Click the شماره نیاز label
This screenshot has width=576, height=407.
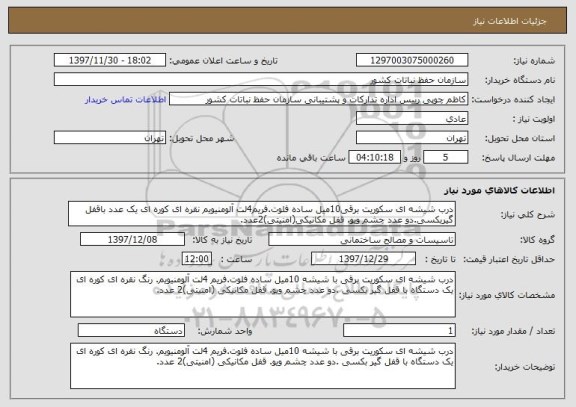534,61
